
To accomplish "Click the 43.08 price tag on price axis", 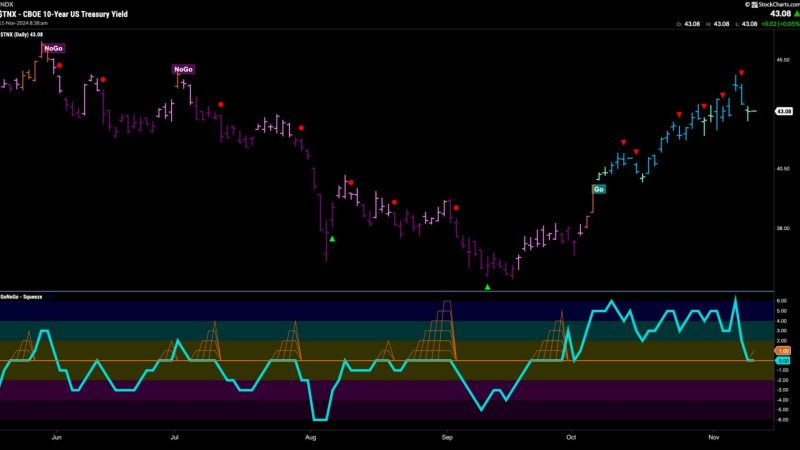I will tap(784, 111).
